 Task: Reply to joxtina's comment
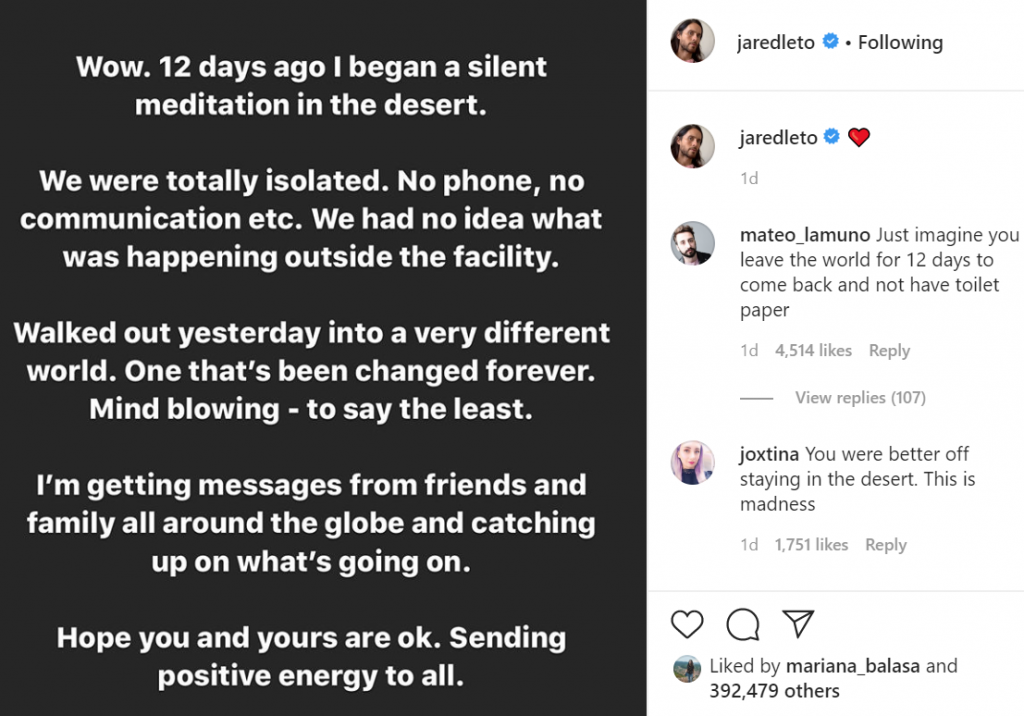[885, 544]
